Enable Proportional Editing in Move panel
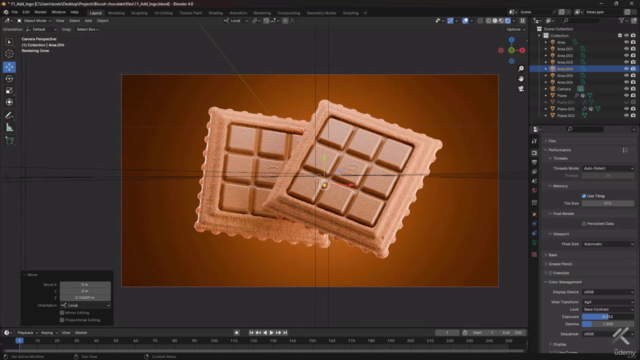Screen dimensions: 640x360 point(62,320)
